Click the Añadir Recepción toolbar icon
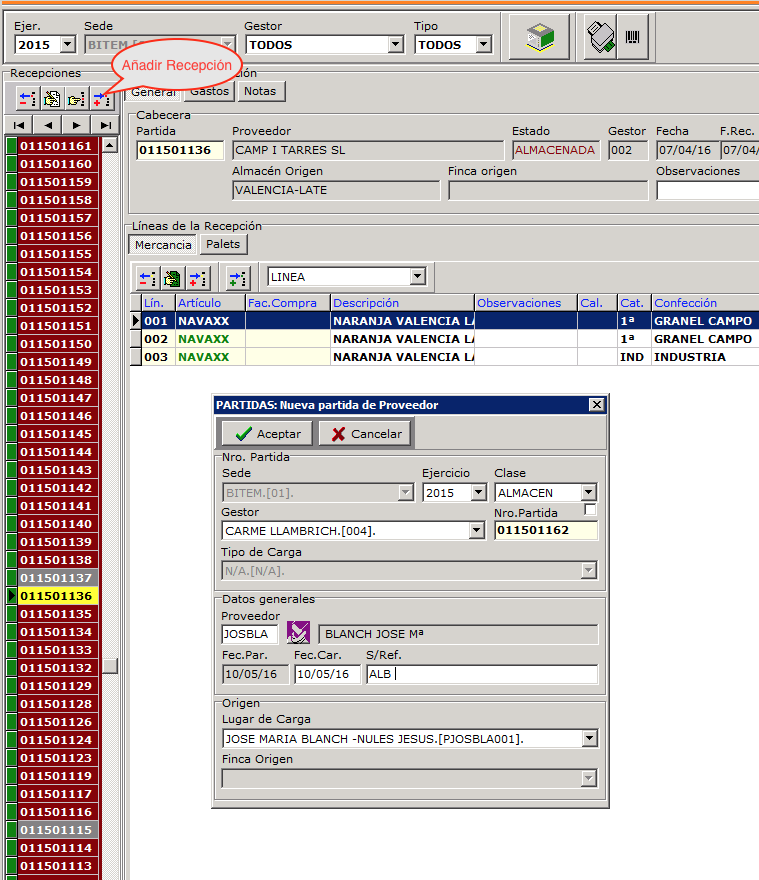 [102, 98]
